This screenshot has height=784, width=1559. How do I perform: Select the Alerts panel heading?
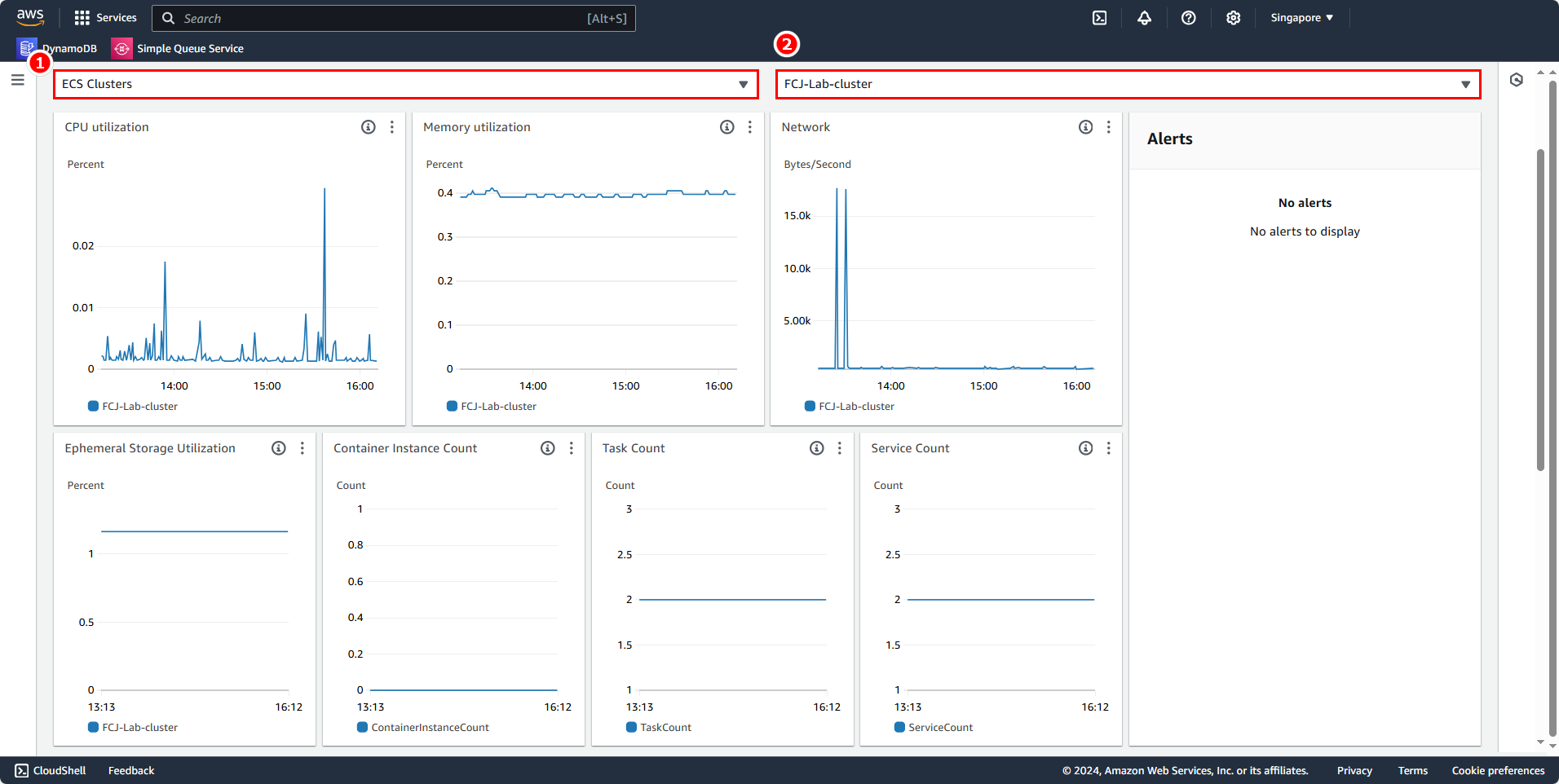coord(1170,139)
